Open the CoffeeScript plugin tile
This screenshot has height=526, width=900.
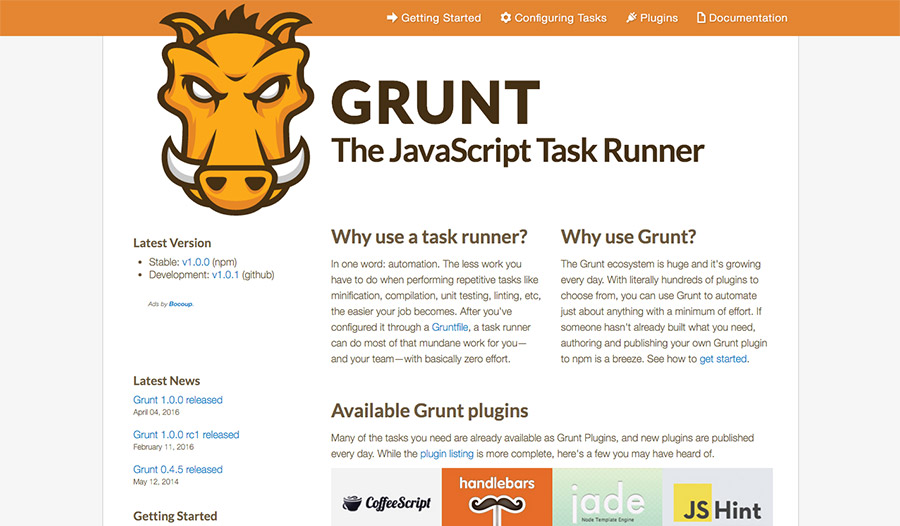pos(386,498)
